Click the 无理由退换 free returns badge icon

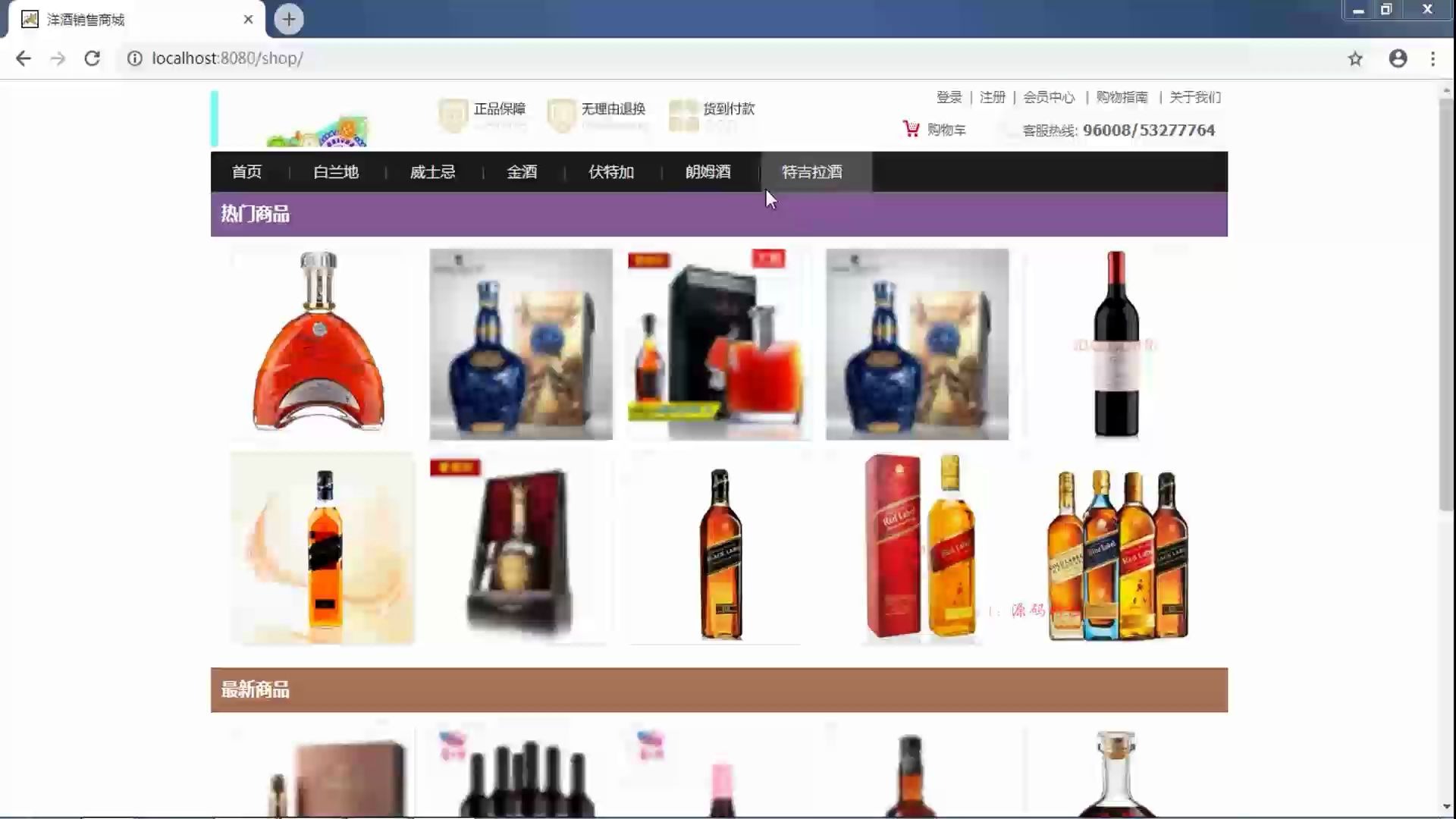point(561,114)
